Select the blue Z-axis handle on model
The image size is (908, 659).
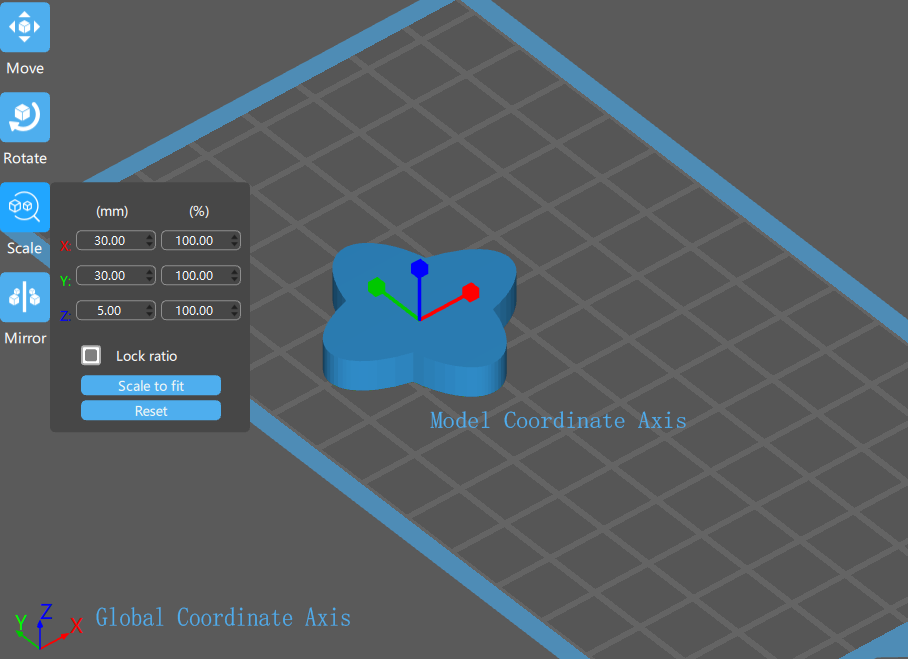pyautogui.click(x=420, y=268)
